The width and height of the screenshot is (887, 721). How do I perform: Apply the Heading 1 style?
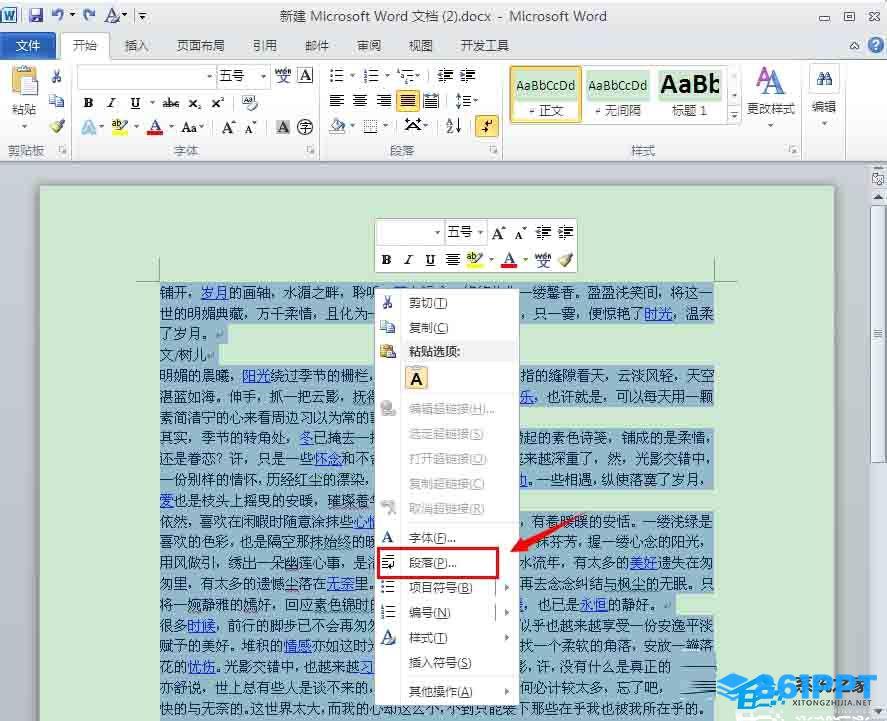690,94
